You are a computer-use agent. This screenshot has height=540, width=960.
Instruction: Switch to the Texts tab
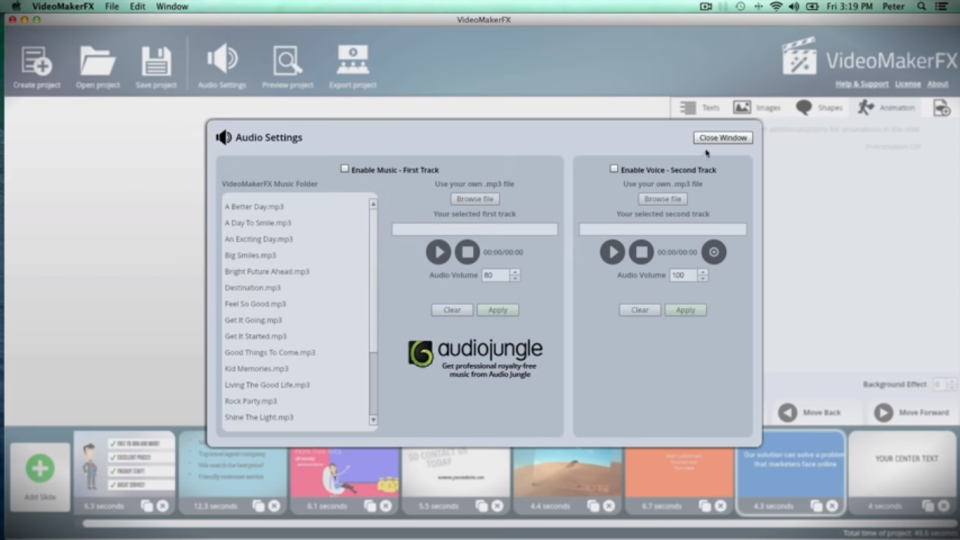700,108
